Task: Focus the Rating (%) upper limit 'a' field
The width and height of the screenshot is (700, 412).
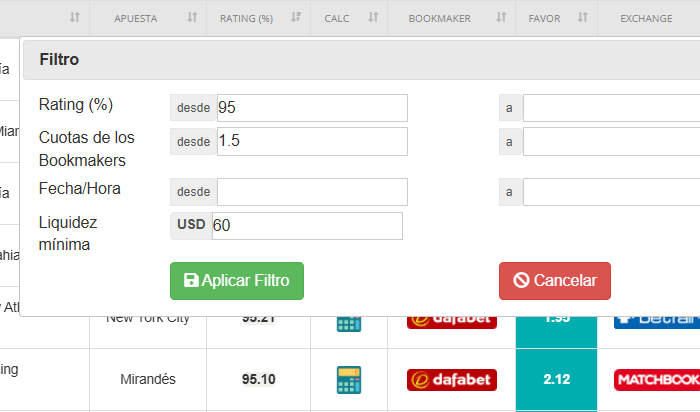Action: [x=610, y=108]
